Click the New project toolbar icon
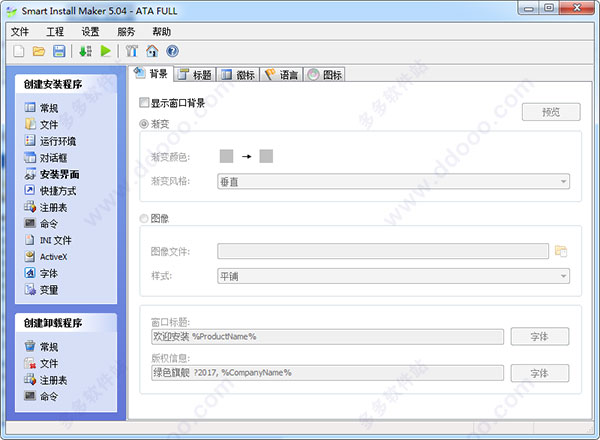Screen dimensions: 600x440 pos(19,51)
